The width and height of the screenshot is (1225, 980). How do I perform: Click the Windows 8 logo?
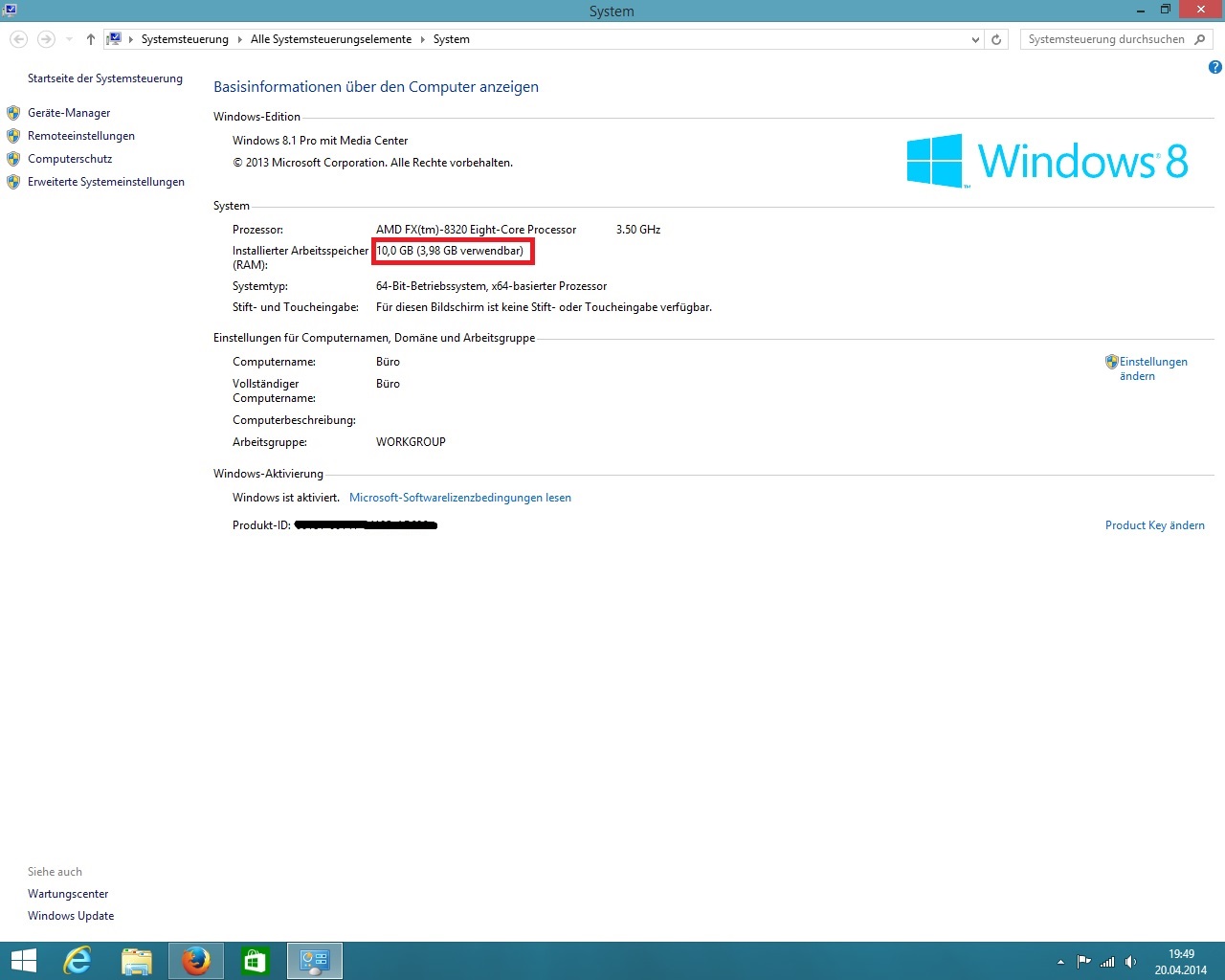pyautogui.click(x=1047, y=161)
